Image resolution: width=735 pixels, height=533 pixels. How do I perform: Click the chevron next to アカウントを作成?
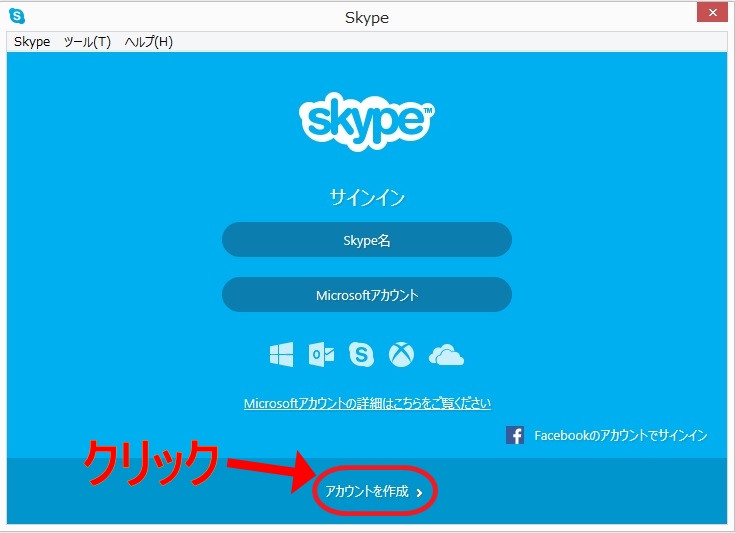pyautogui.click(x=420, y=493)
